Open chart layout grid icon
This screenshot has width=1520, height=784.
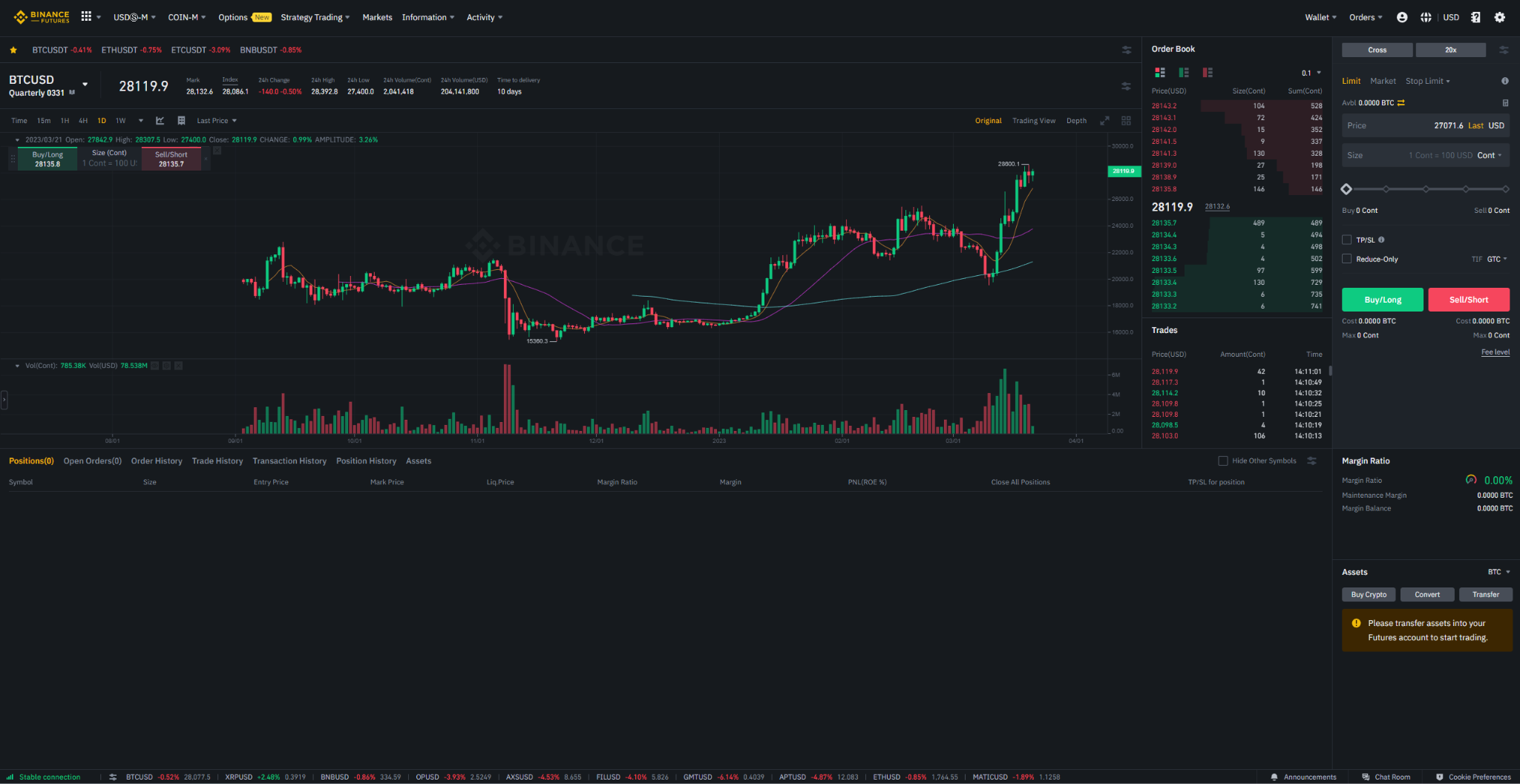tap(1126, 120)
